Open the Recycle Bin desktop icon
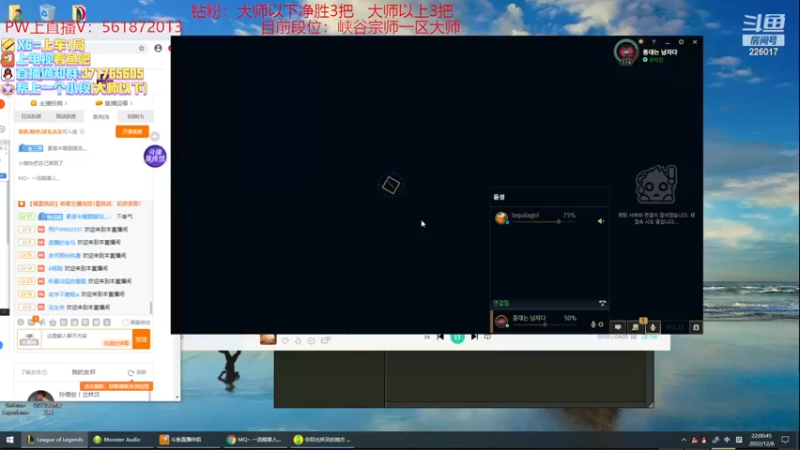The image size is (800, 450). pyautogui.click(x=47, y=12)
